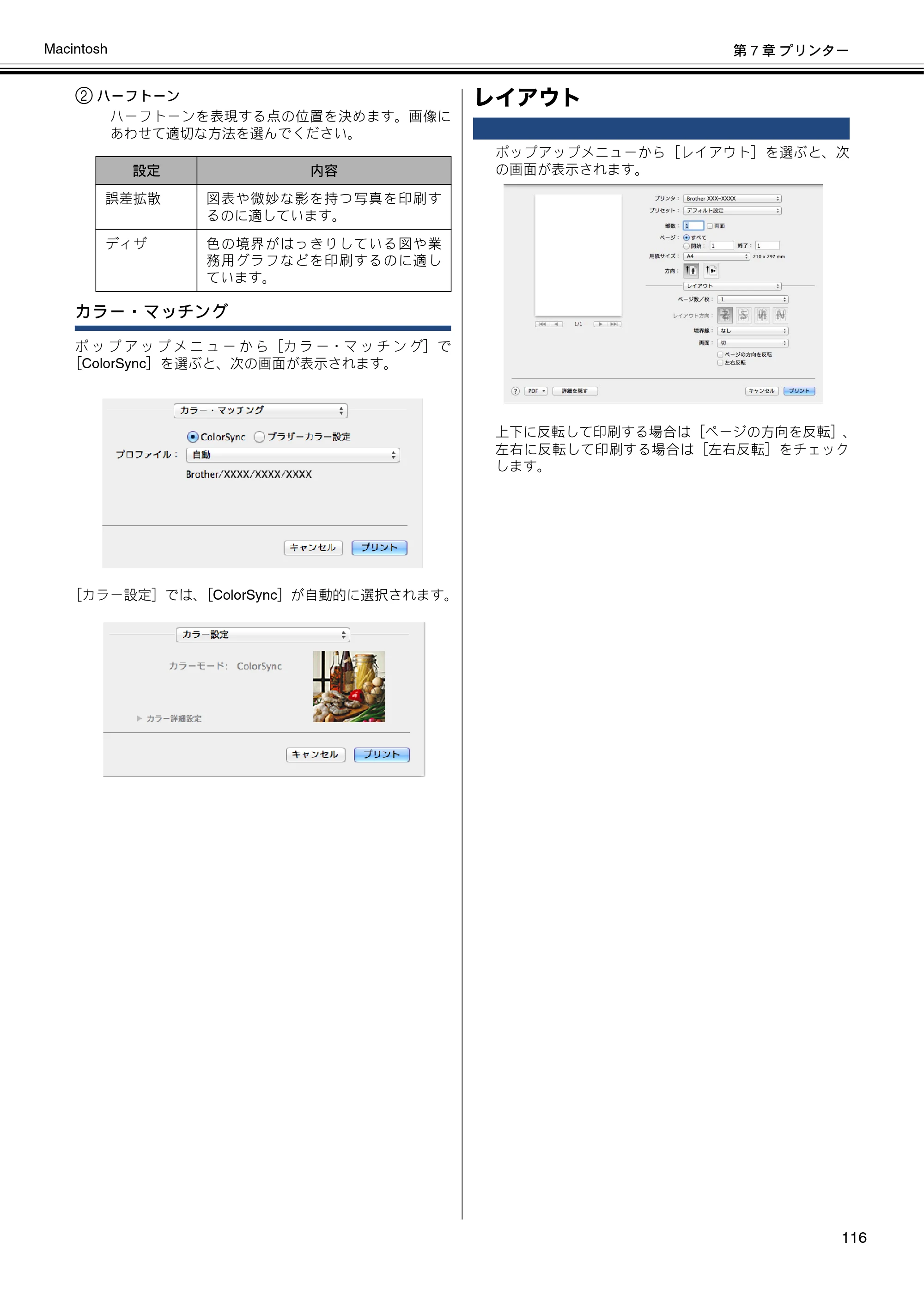This screenshot has width=924, height=1308.
Task: Open the プリンタ Brother XXX-XXXX dropdown
Action: click(732, 199)
